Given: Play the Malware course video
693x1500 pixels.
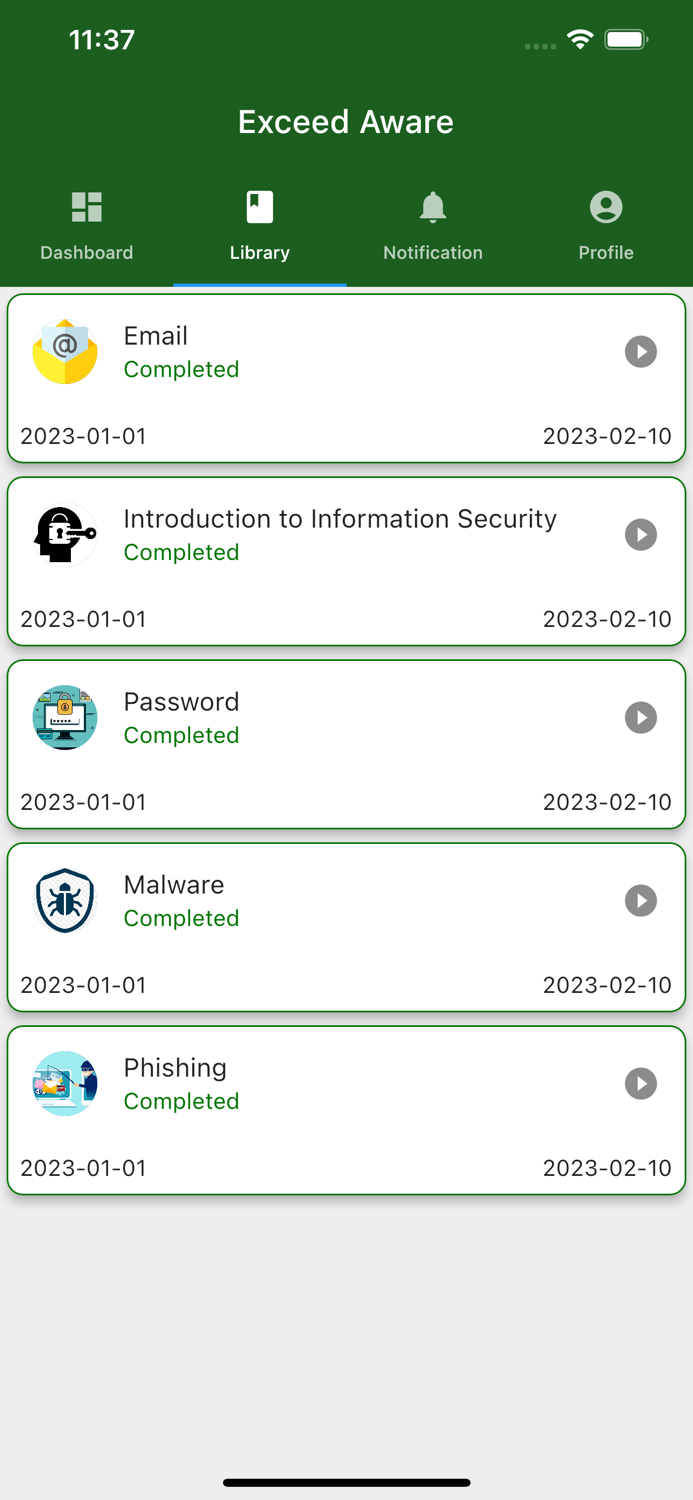Looking at the screenshot, I should coord(641,900).
